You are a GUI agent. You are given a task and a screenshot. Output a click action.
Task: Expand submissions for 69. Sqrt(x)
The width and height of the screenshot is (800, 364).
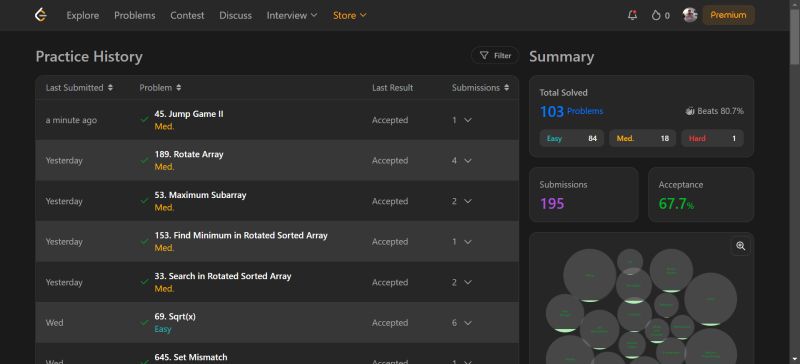(468, 323)
